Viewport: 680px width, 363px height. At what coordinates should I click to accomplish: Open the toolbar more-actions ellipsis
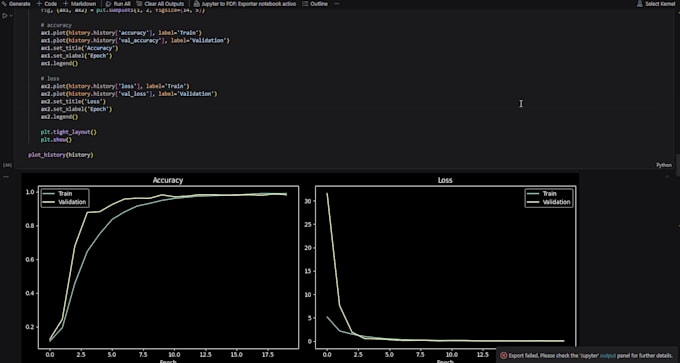(x=337, y=3)
